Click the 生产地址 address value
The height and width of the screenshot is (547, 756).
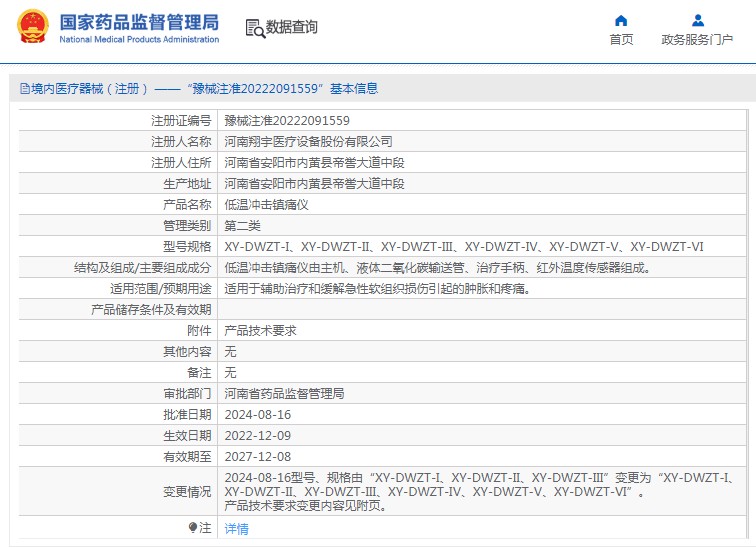[x=314, y=184]
